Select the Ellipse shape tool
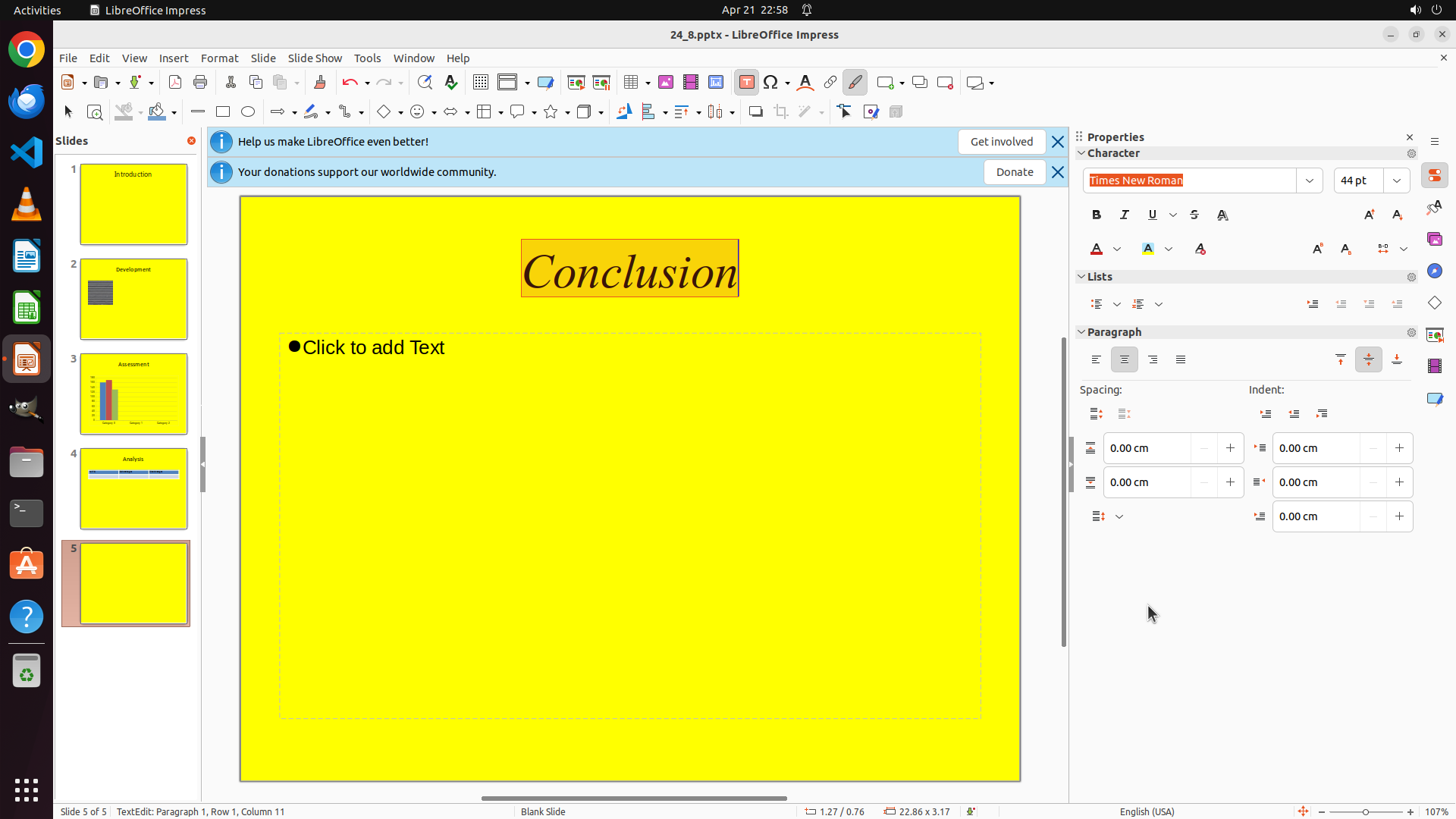The width and height of the screenshot is (1456, 819). [x=248, y=112]
